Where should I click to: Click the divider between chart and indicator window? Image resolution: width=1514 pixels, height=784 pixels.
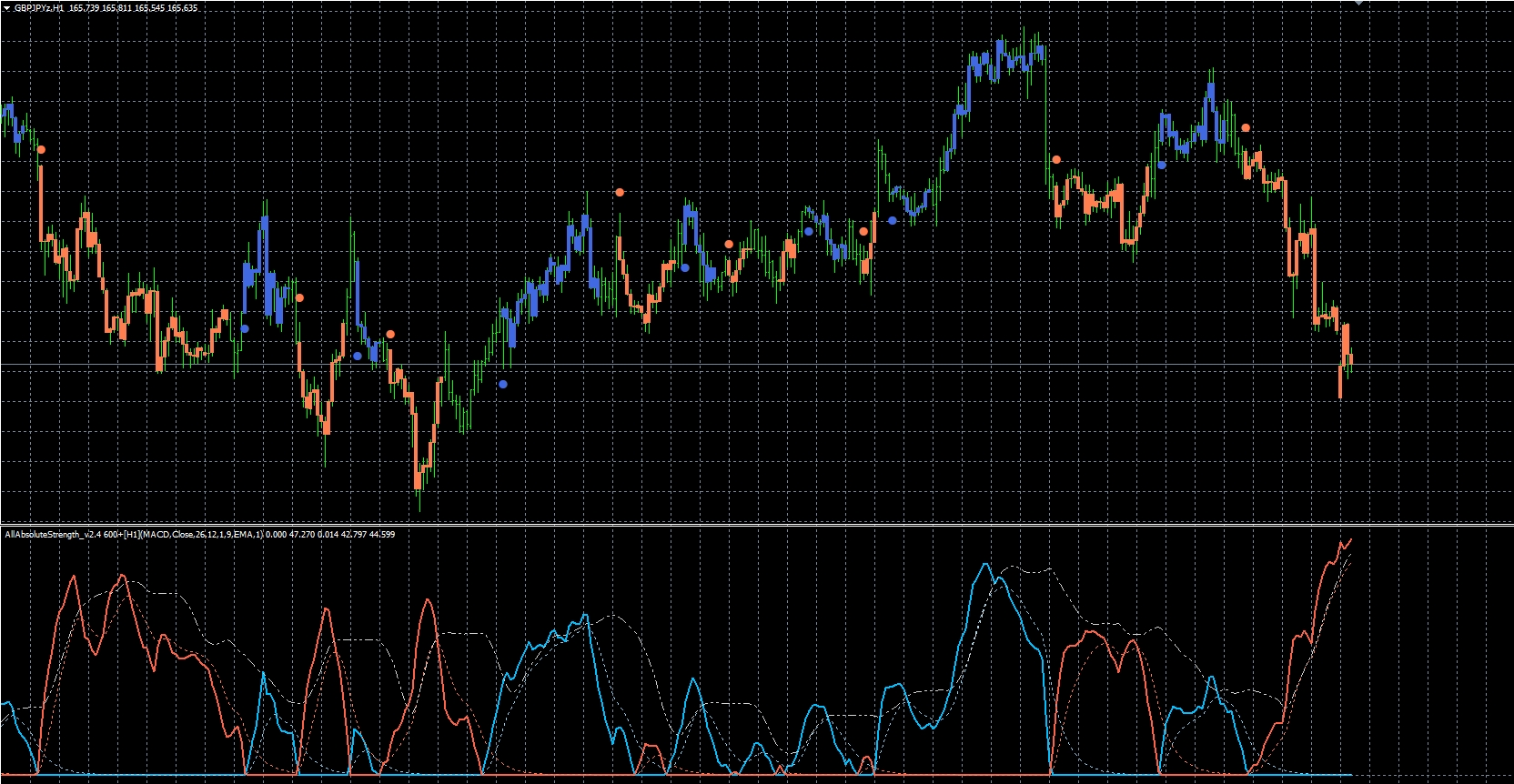757,525
